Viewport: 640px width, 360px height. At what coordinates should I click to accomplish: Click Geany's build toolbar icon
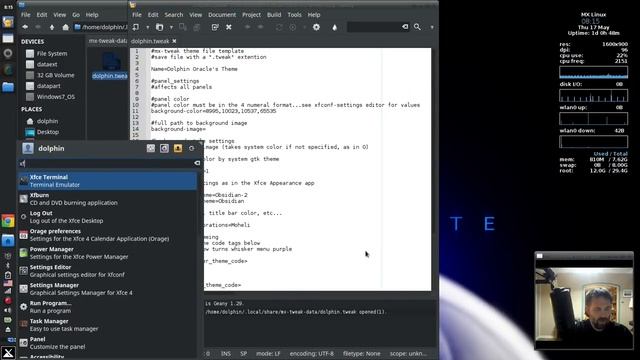tap(293, 27)
